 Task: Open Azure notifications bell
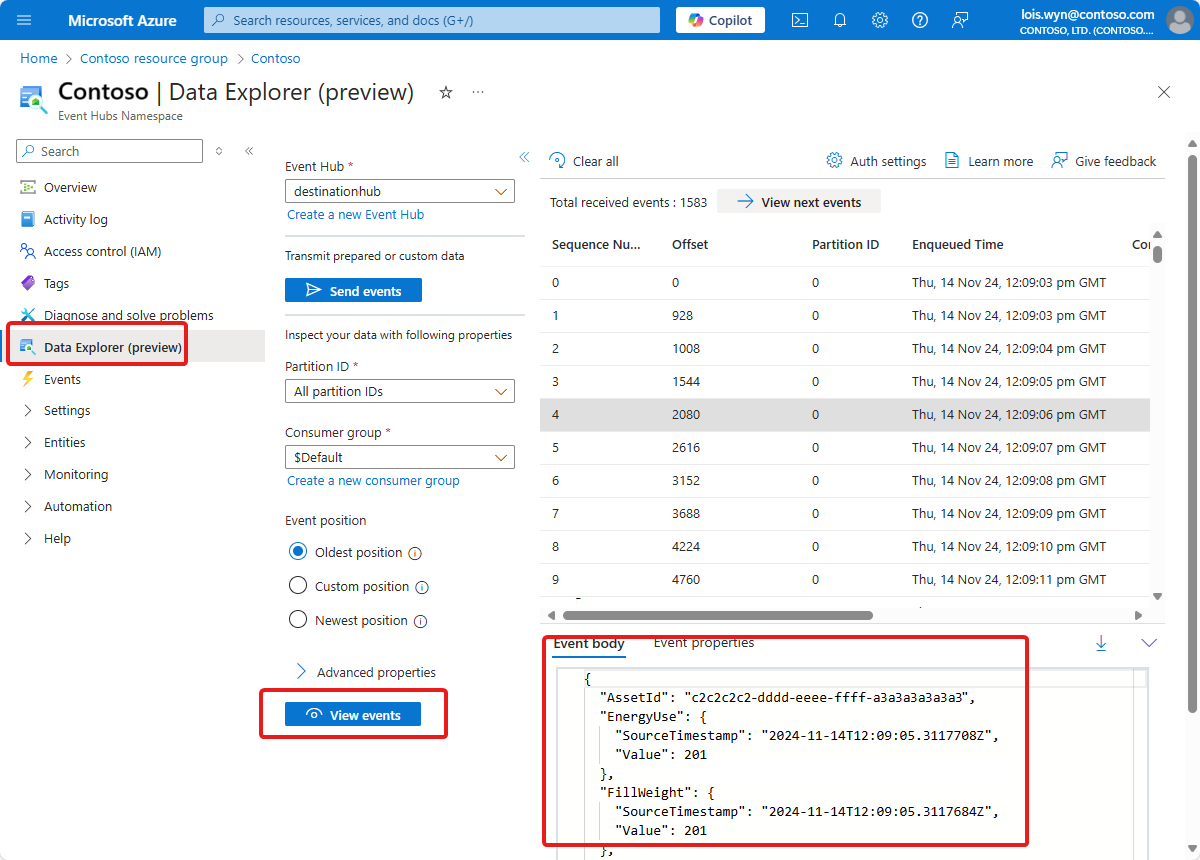(839, 19)
